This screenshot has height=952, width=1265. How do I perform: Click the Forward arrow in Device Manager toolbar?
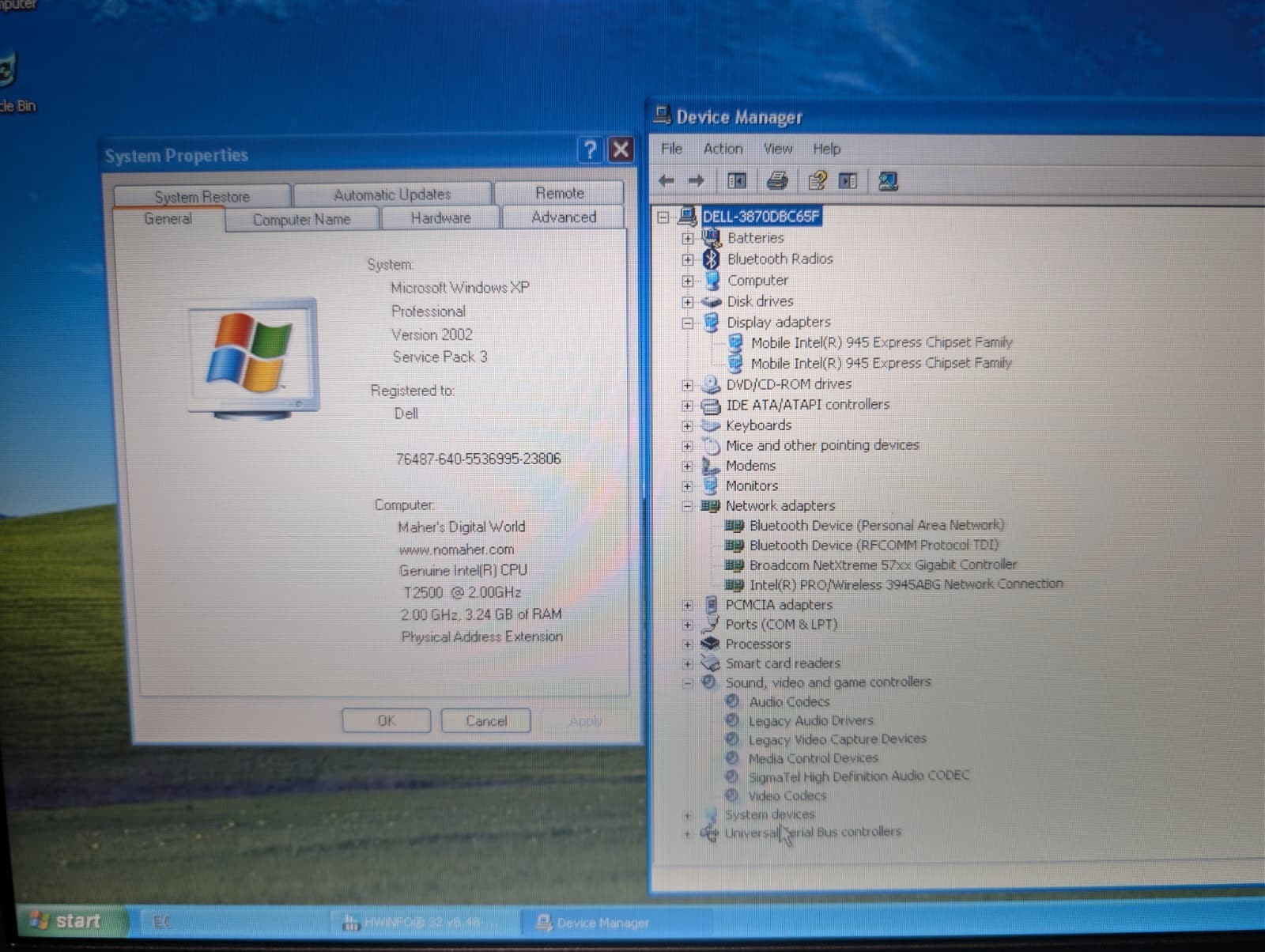click(x=696, y=181)
